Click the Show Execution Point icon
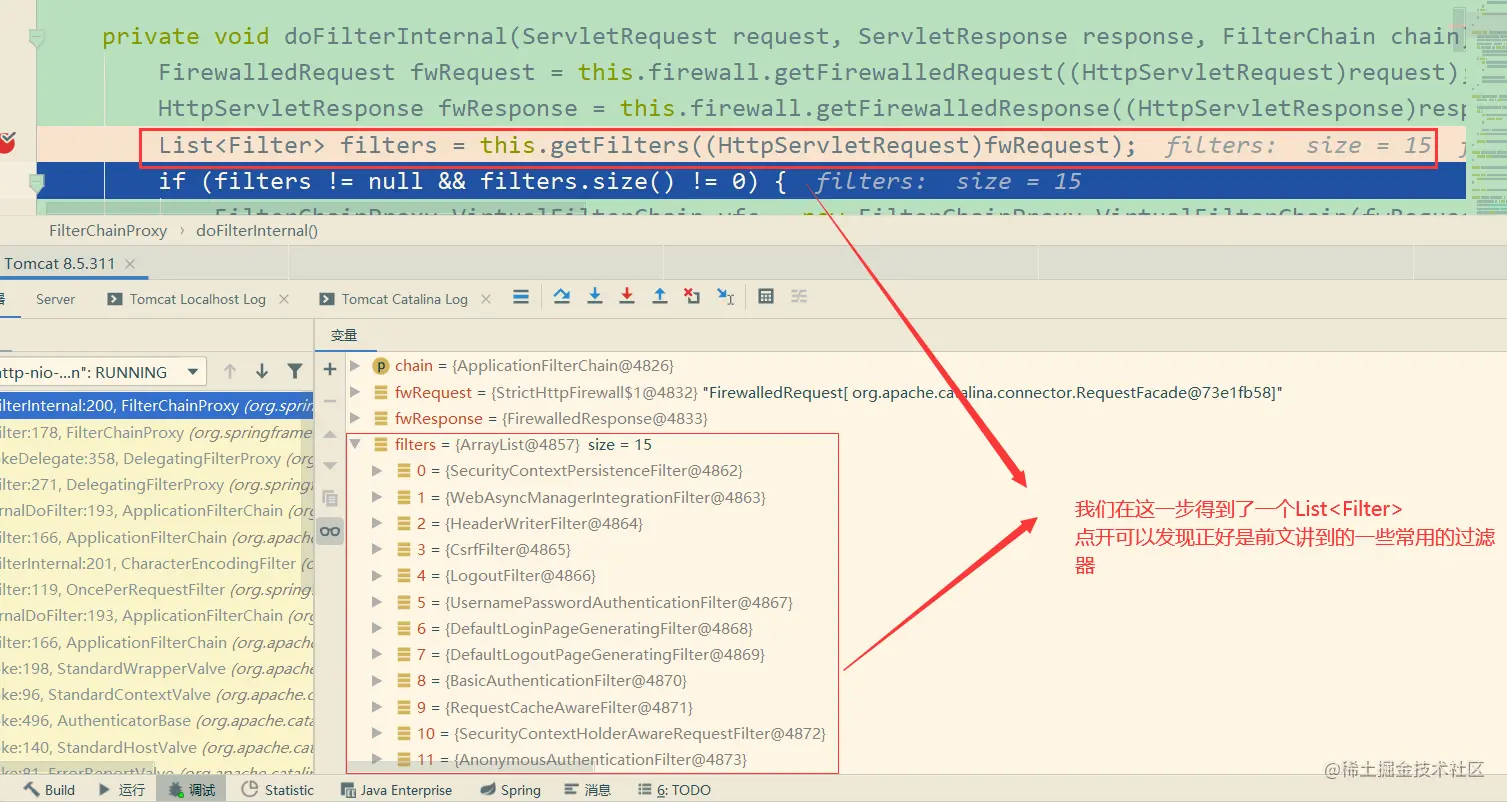The image size is (1507, 802). tap(520, 297)
